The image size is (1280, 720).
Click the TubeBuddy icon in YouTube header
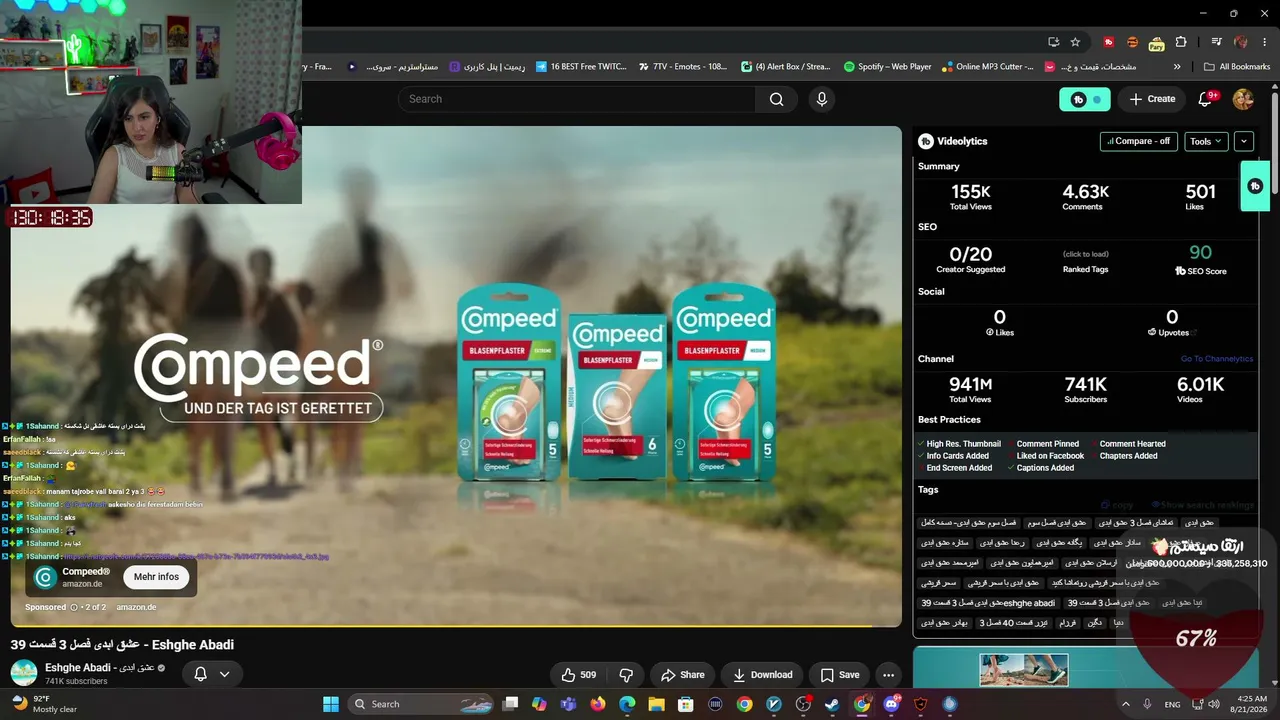point(1085,99)
